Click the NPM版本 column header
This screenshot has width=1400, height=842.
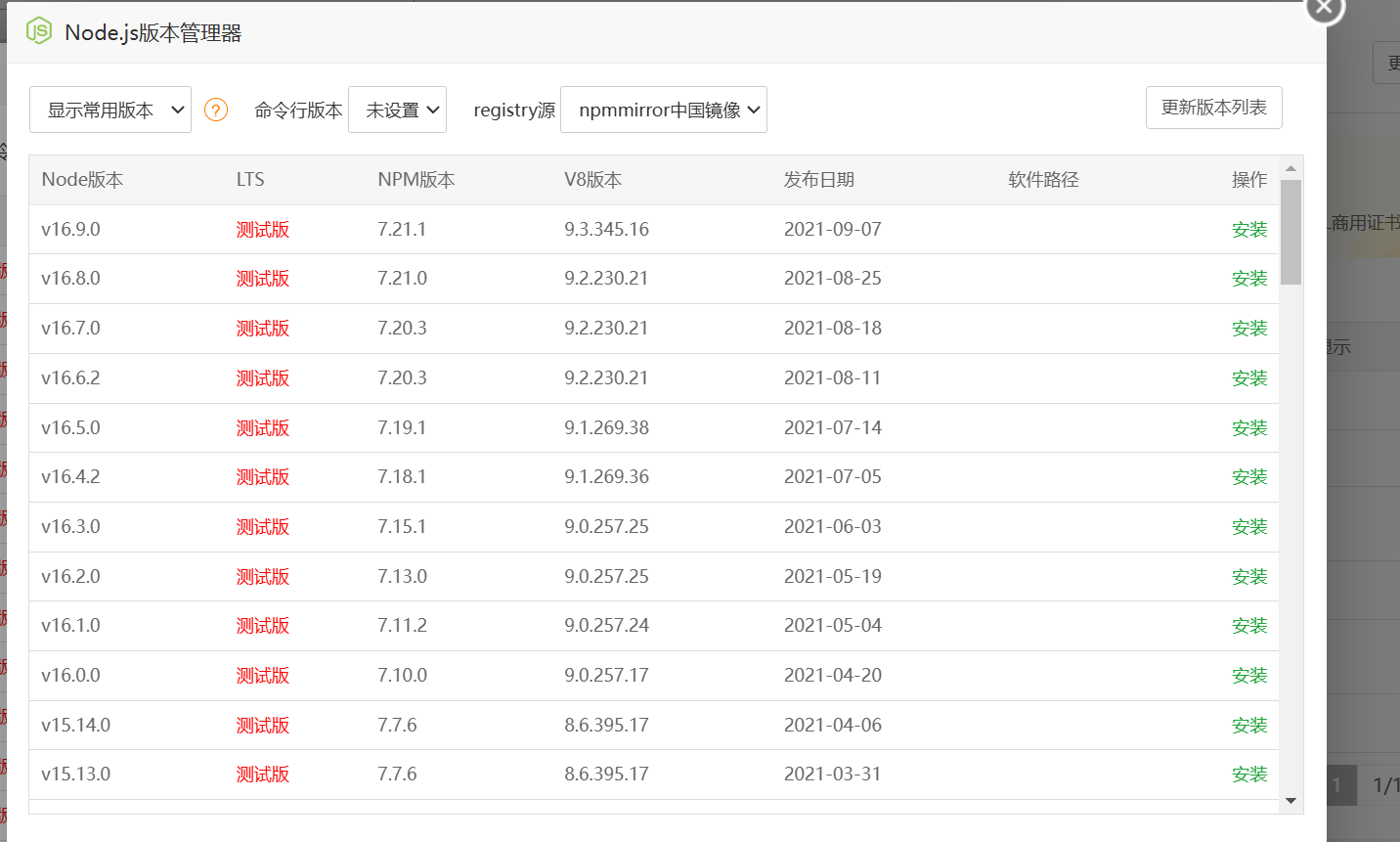pos(416,180)
